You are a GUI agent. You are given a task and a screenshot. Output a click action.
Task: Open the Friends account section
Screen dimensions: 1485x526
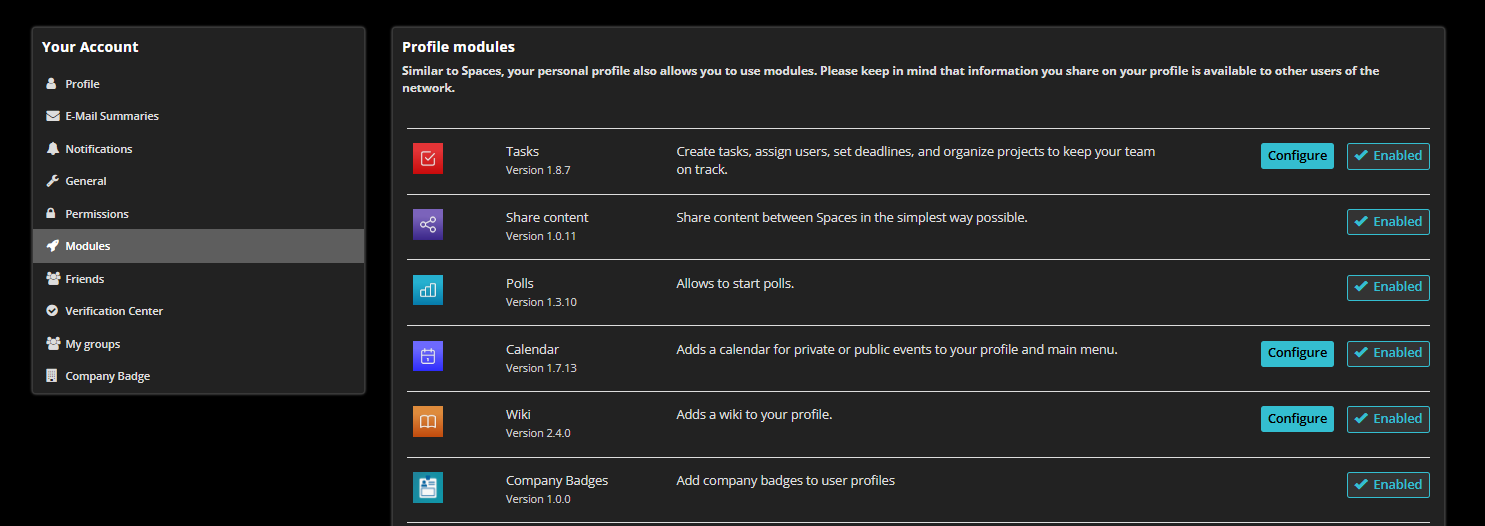coord(85,279)
